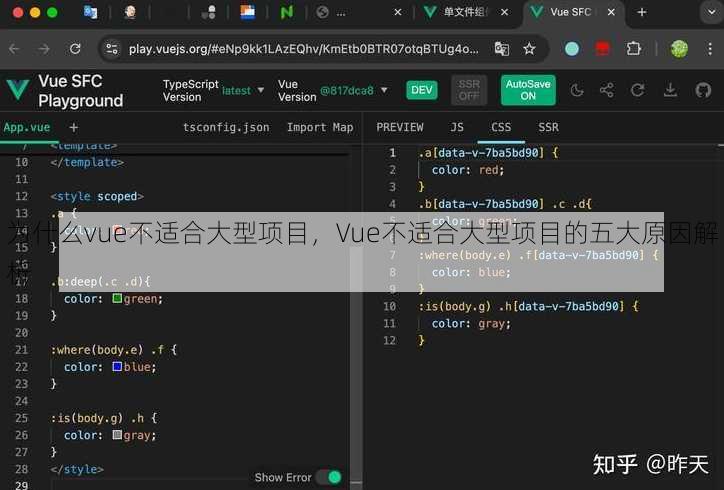Go forward in browser history
Screen dimensions: 724x490
[x=44, y=48]
